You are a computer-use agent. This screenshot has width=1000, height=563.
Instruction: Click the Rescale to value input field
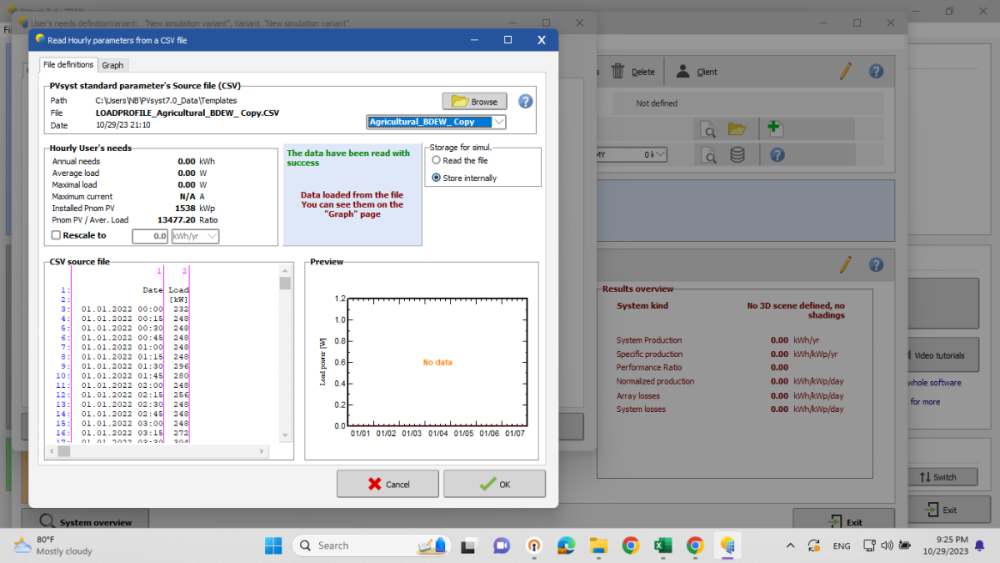click(x=150, y=237)
